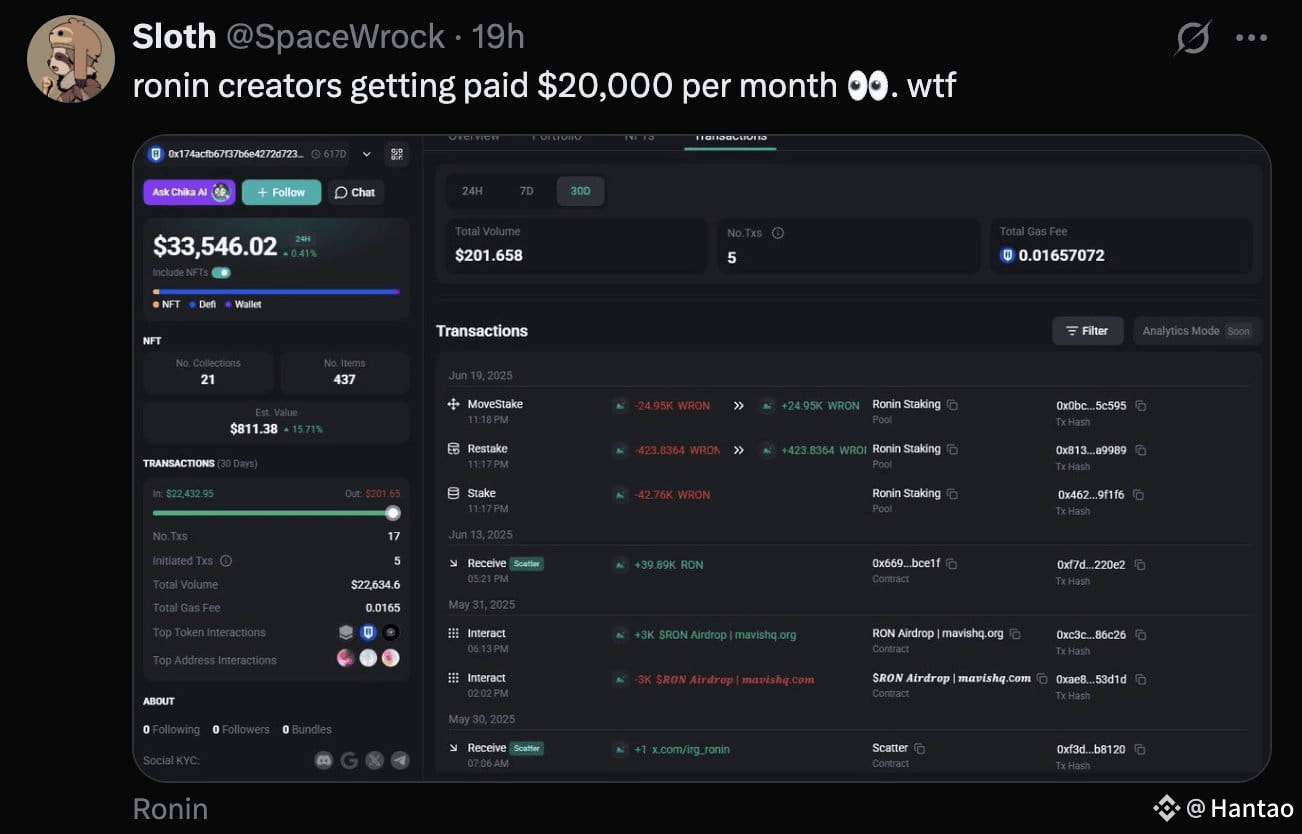
Task: Click the Analytics Mode button
Action: pyautogui.click(x=1197, y=331)
